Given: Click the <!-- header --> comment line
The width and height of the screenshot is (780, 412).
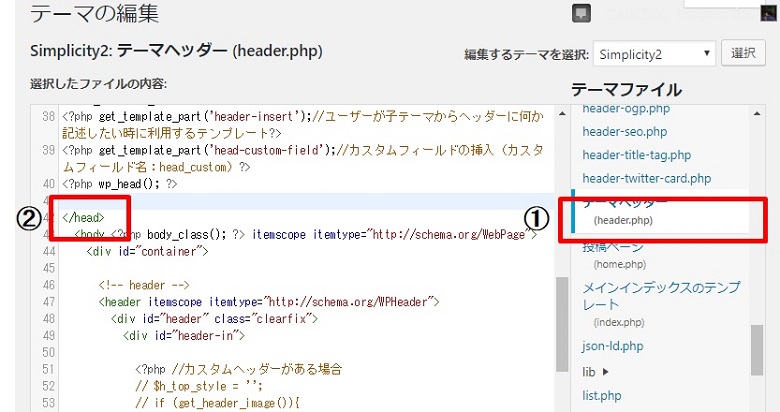Looking at the screenshot, I should [144, 285].
